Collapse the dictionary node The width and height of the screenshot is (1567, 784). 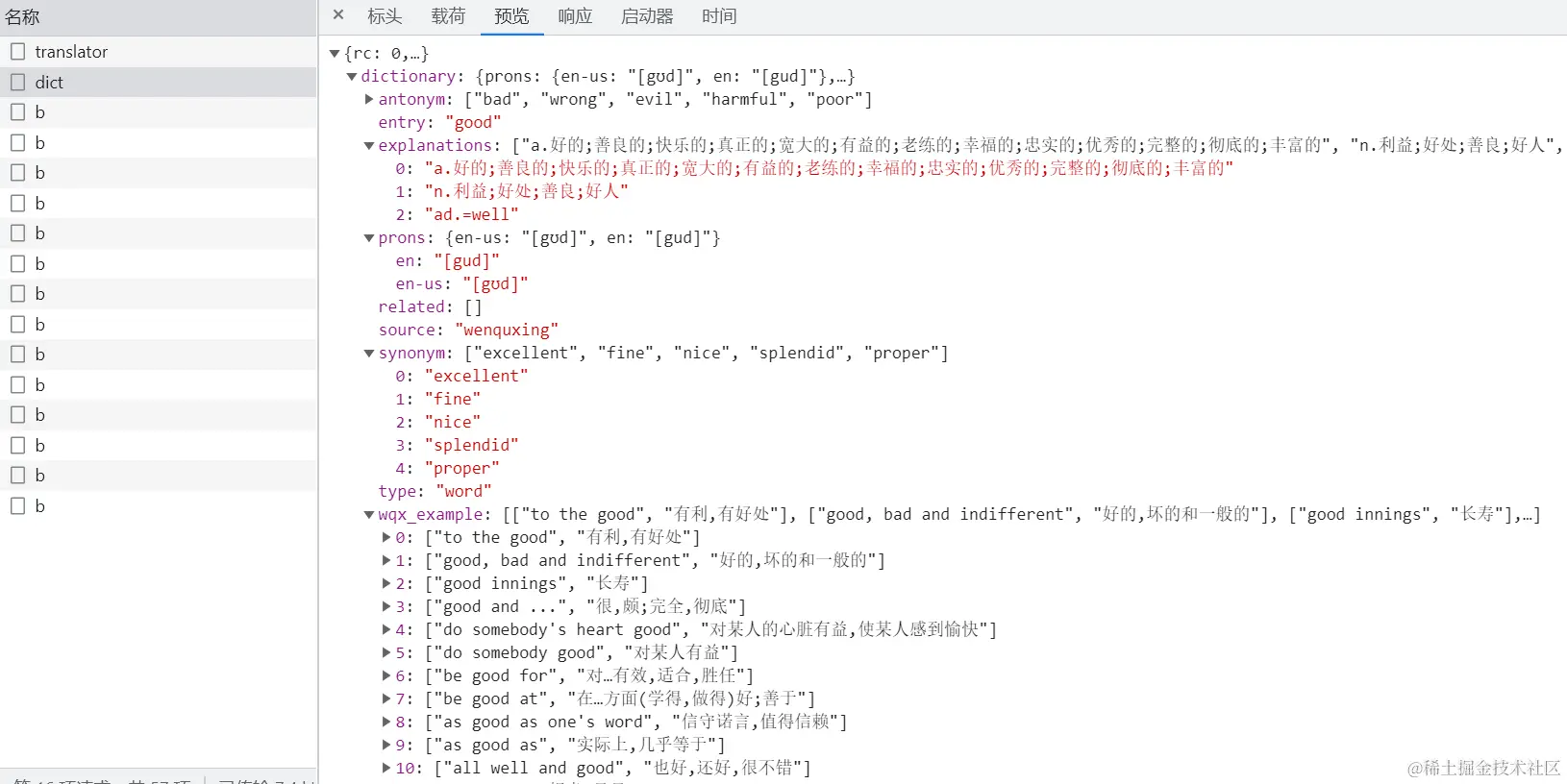[352, 77]
